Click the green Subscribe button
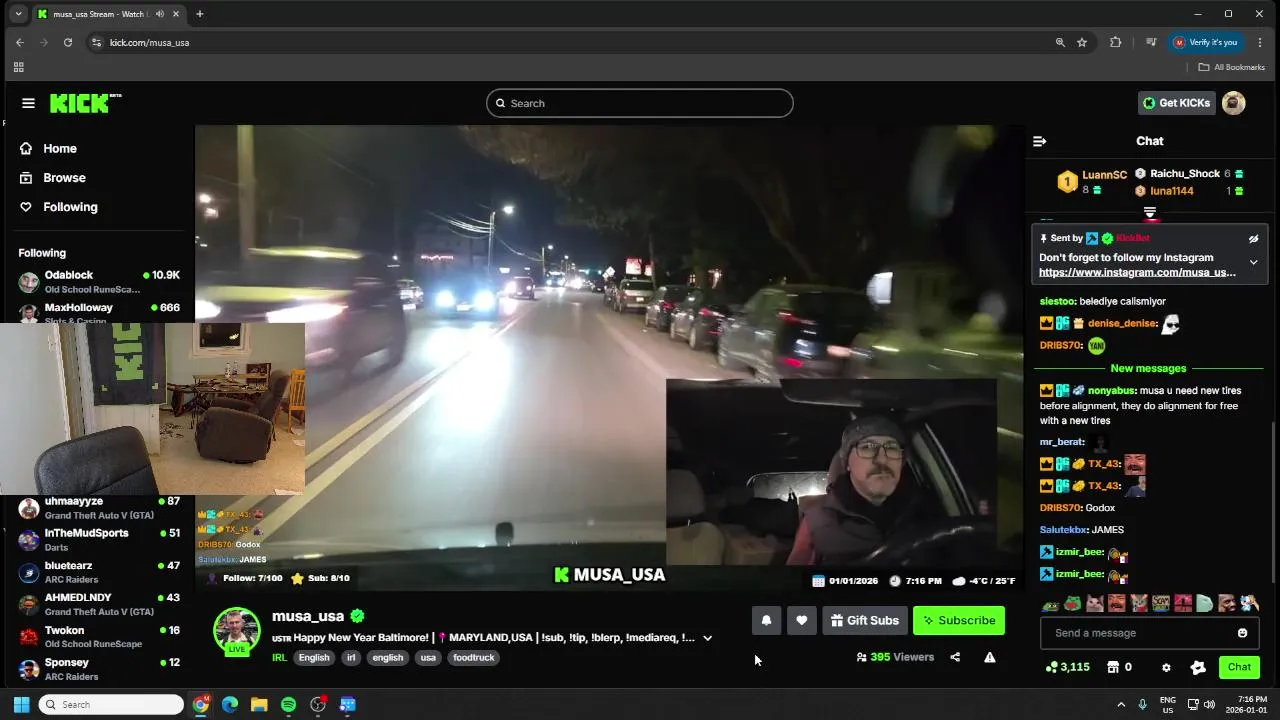The height and width of the screenshot is (720, 1280). (x=959, y=620)
